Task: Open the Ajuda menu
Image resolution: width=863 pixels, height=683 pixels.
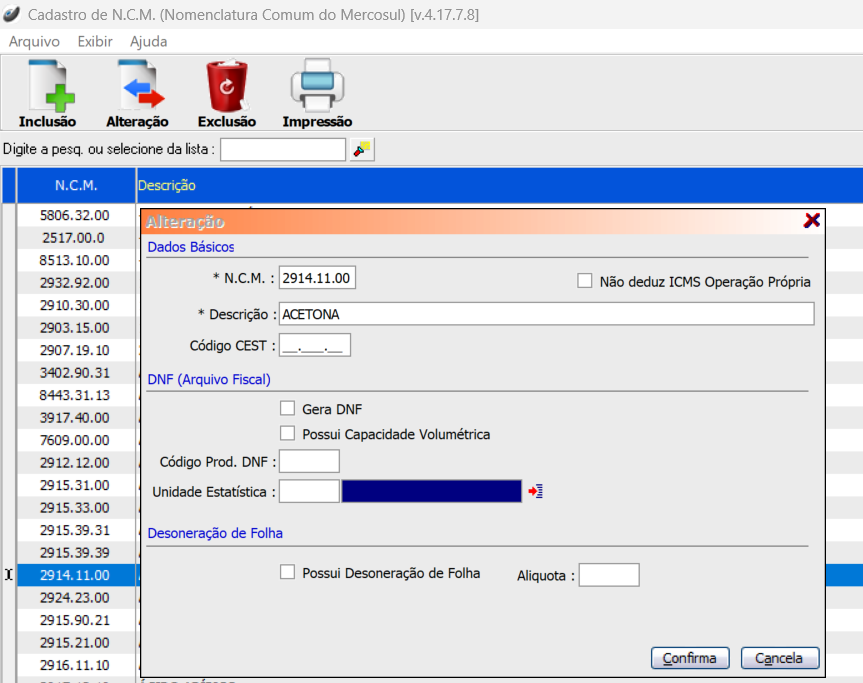Action: click(149, 41)
